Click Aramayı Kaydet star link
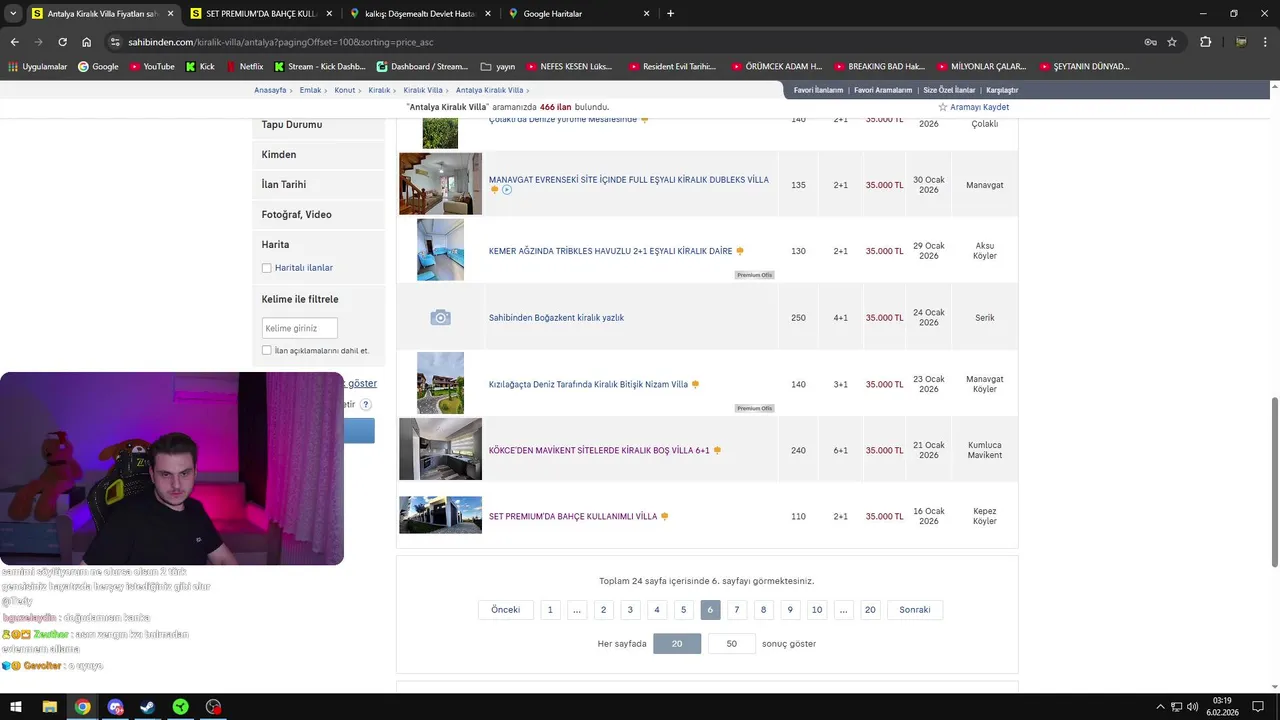This screenshot has height=720, width=1280. point(973,107)
